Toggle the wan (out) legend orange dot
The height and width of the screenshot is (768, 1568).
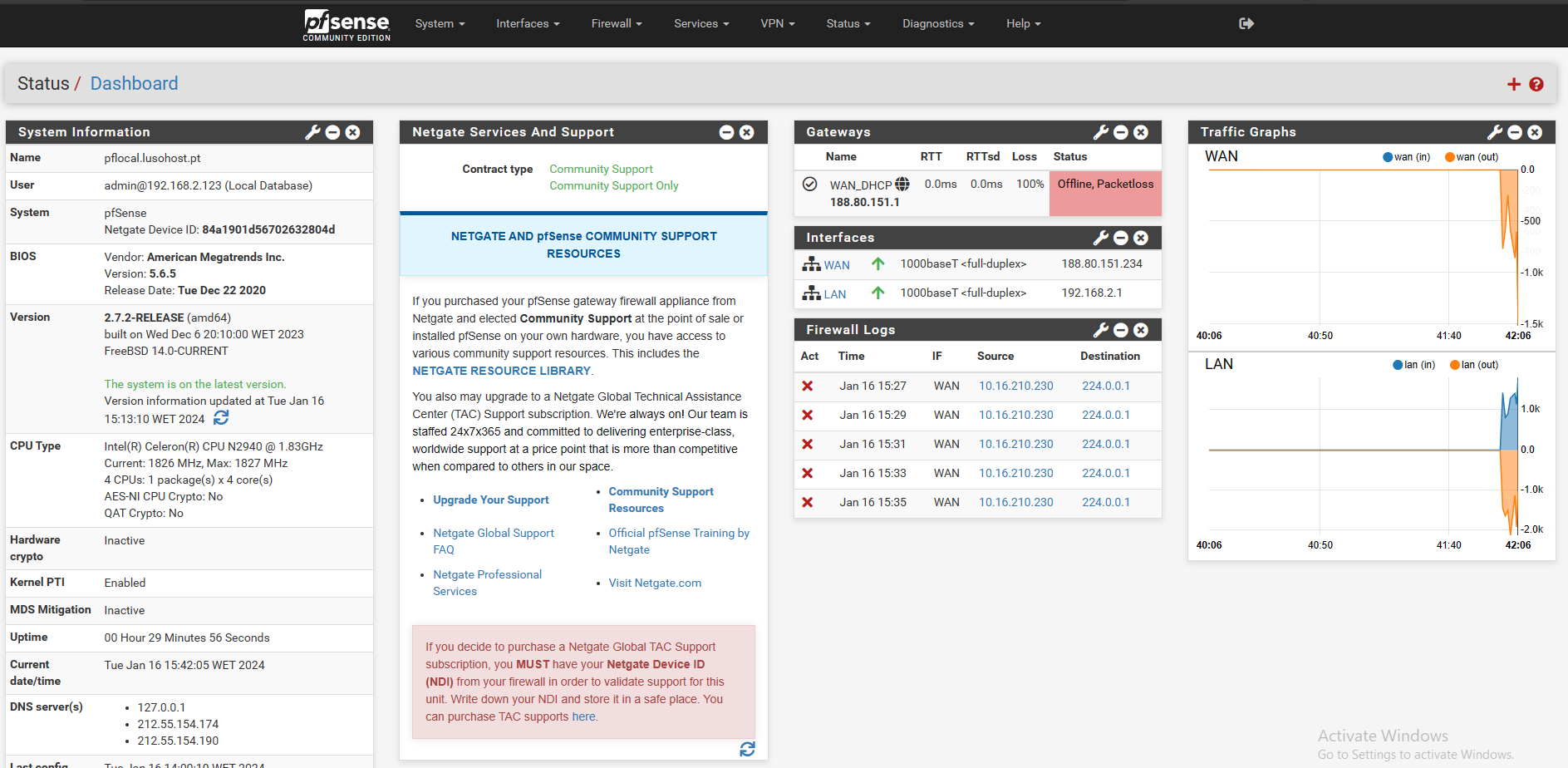[x=1449, y=157]
